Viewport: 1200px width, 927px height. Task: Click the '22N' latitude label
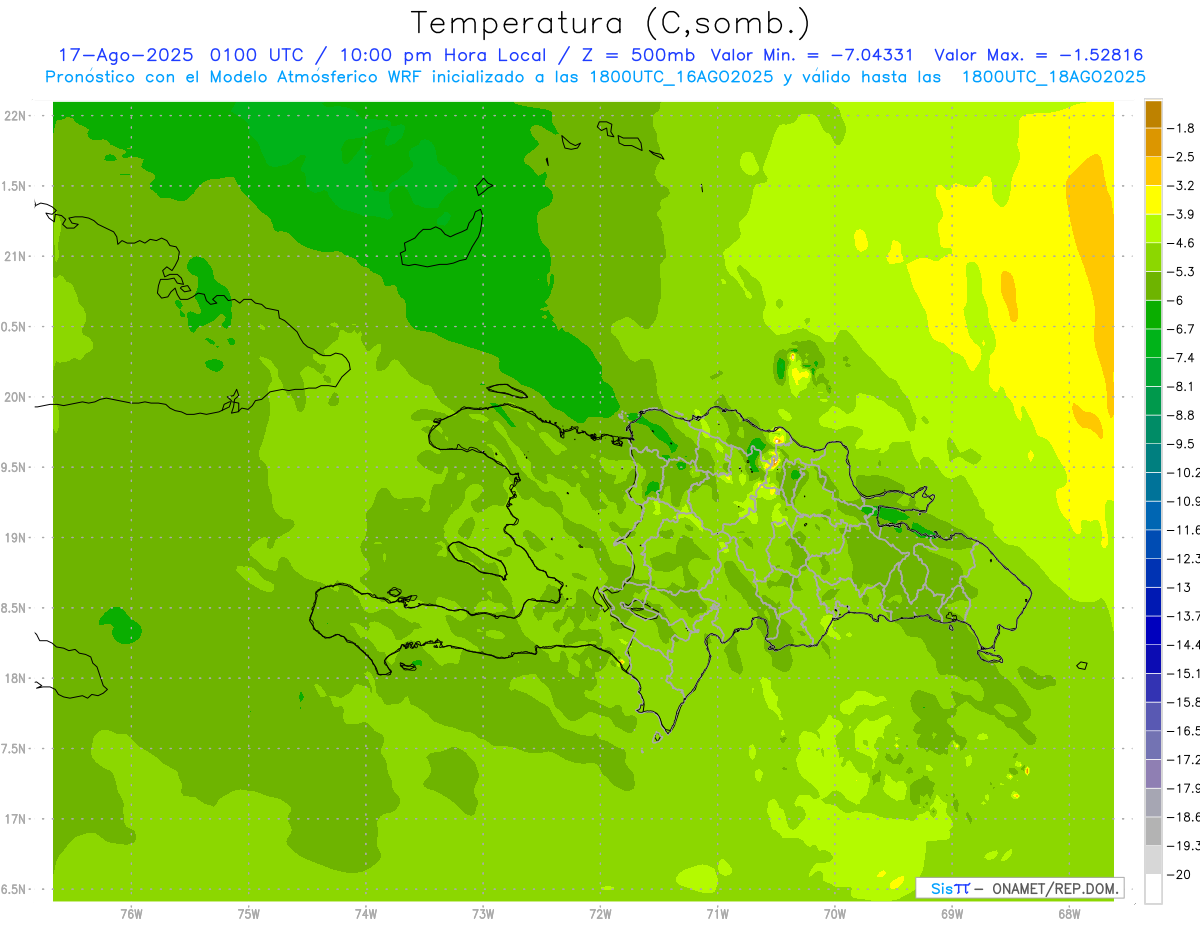(x=14, y=116)
